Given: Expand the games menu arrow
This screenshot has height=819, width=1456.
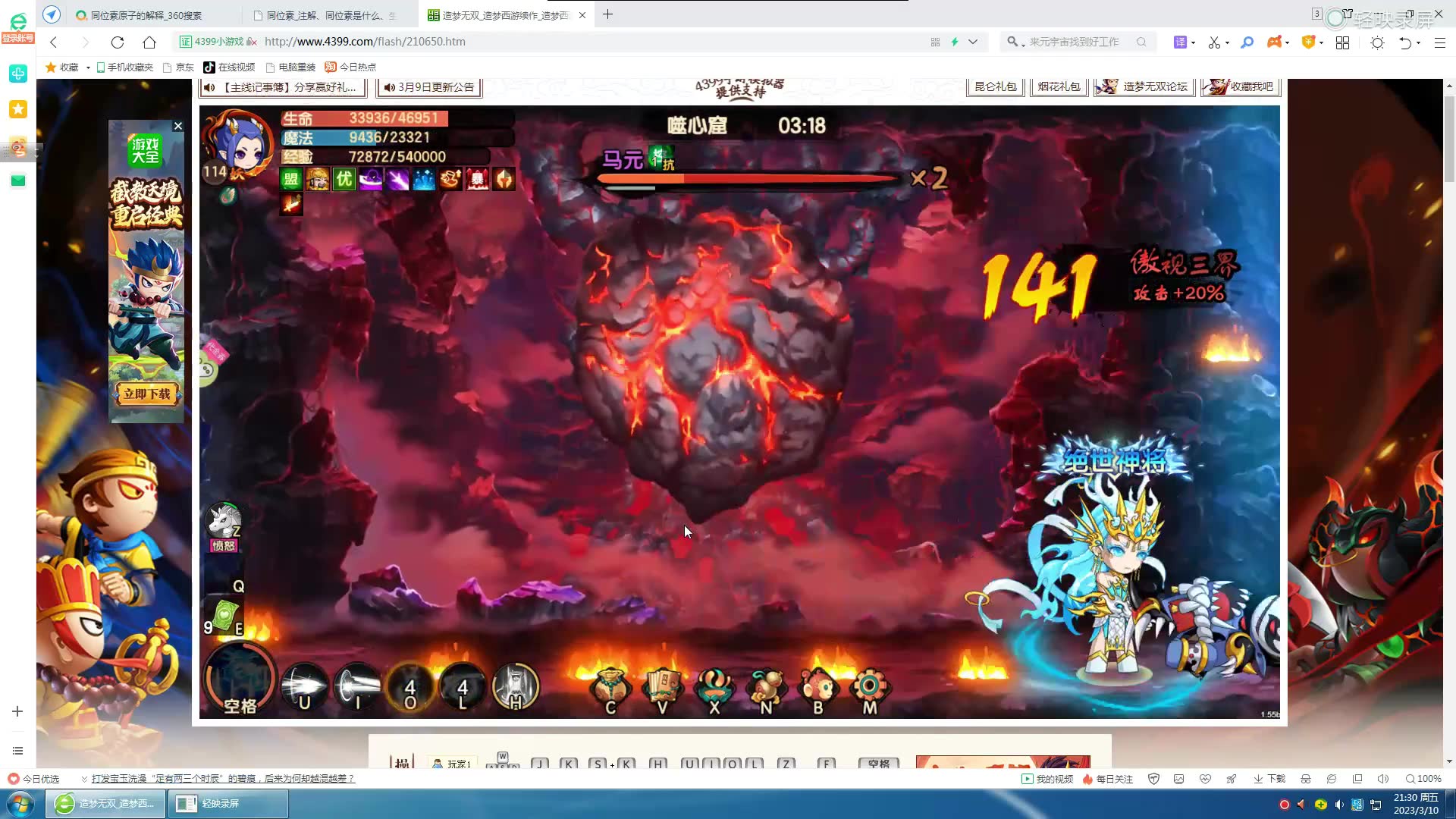Looking at the screenshot, I should pyautogui.click(x=1288, y=42).
